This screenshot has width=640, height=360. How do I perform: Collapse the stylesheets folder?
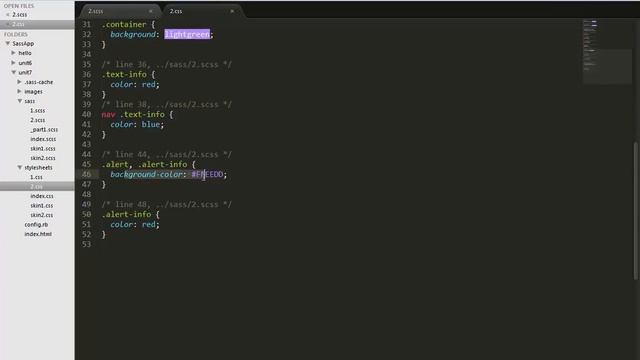tap(19, 167)
